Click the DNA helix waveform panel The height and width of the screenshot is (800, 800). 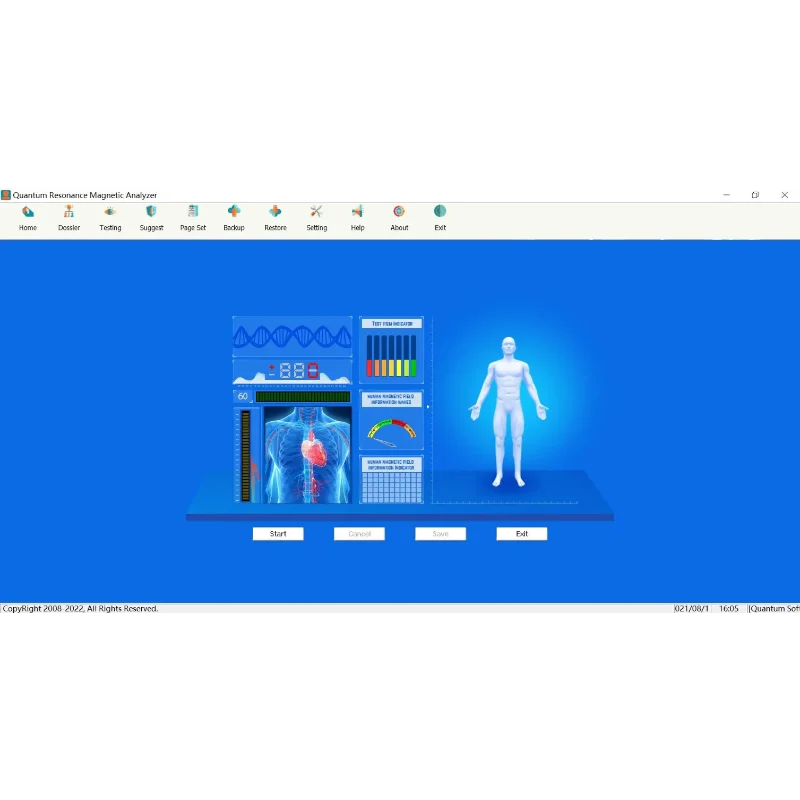pos(292,336)
